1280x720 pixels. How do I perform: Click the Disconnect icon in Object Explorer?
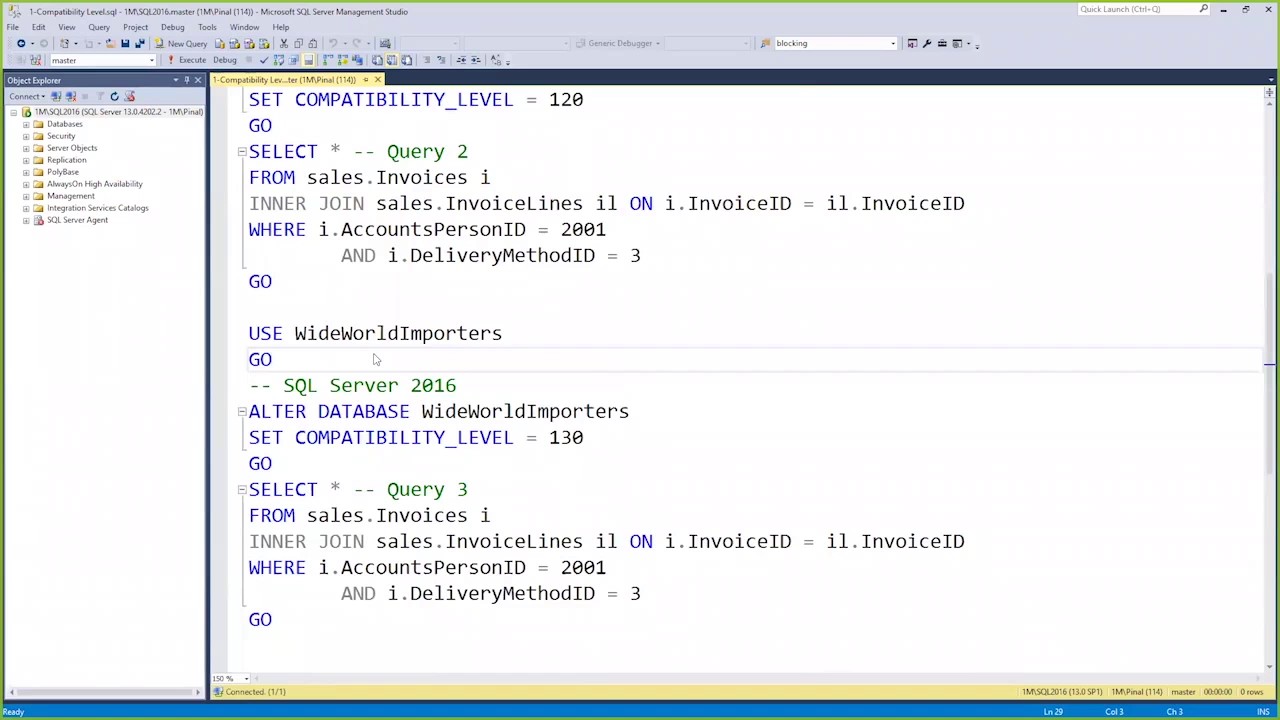[70, 96]
